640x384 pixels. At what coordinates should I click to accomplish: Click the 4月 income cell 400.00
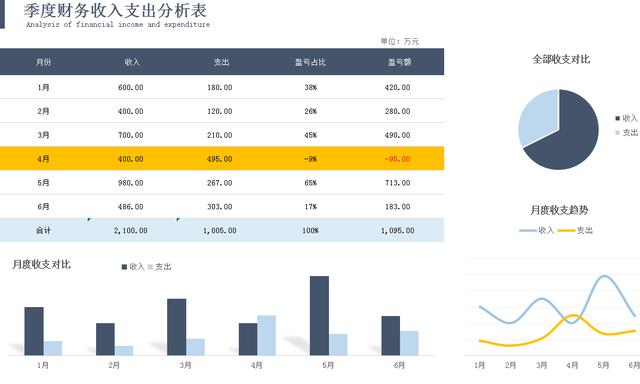tap(131, 159)
